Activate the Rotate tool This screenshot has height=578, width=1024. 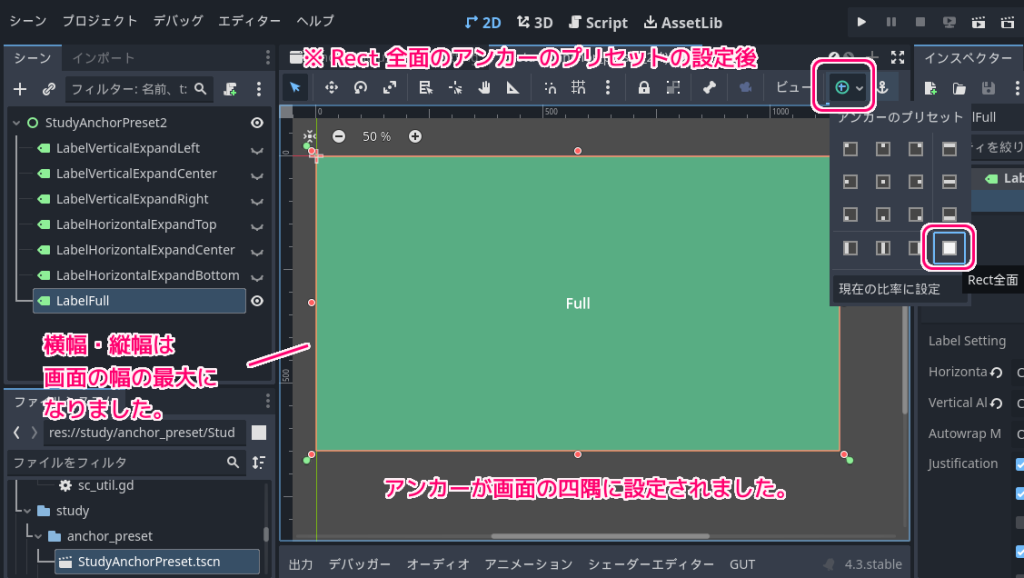coord(361,88)
